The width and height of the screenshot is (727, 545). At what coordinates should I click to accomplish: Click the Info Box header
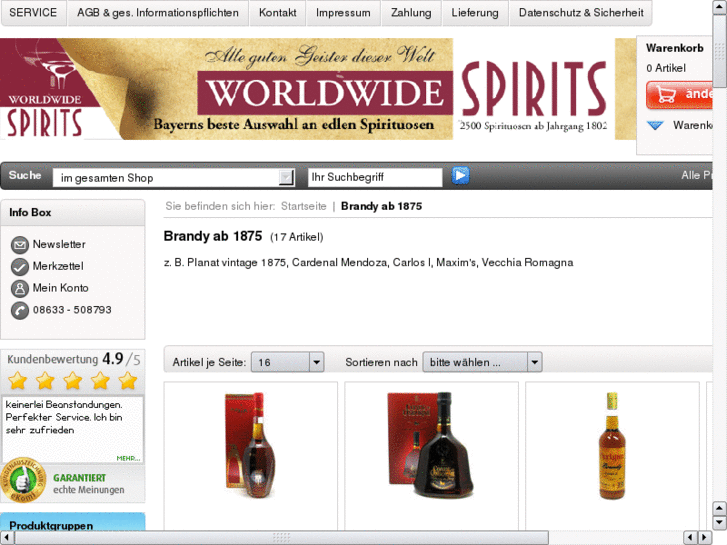click(73, 212)
